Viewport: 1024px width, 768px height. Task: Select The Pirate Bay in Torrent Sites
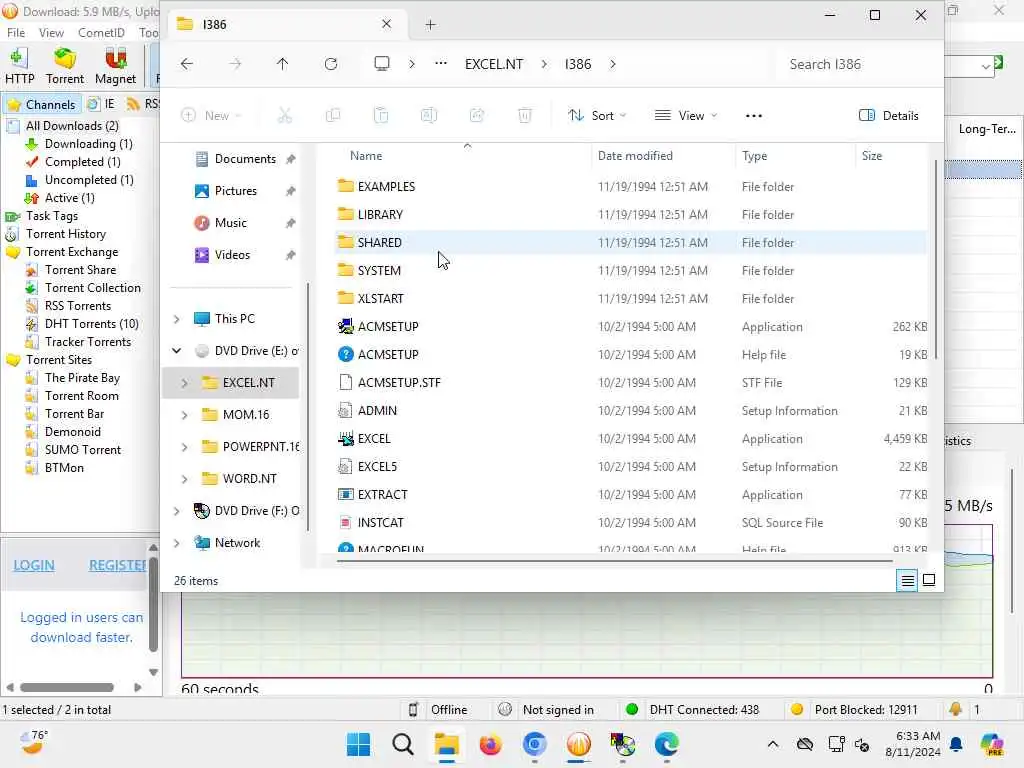pyautogui.click(x=82, y=378)
